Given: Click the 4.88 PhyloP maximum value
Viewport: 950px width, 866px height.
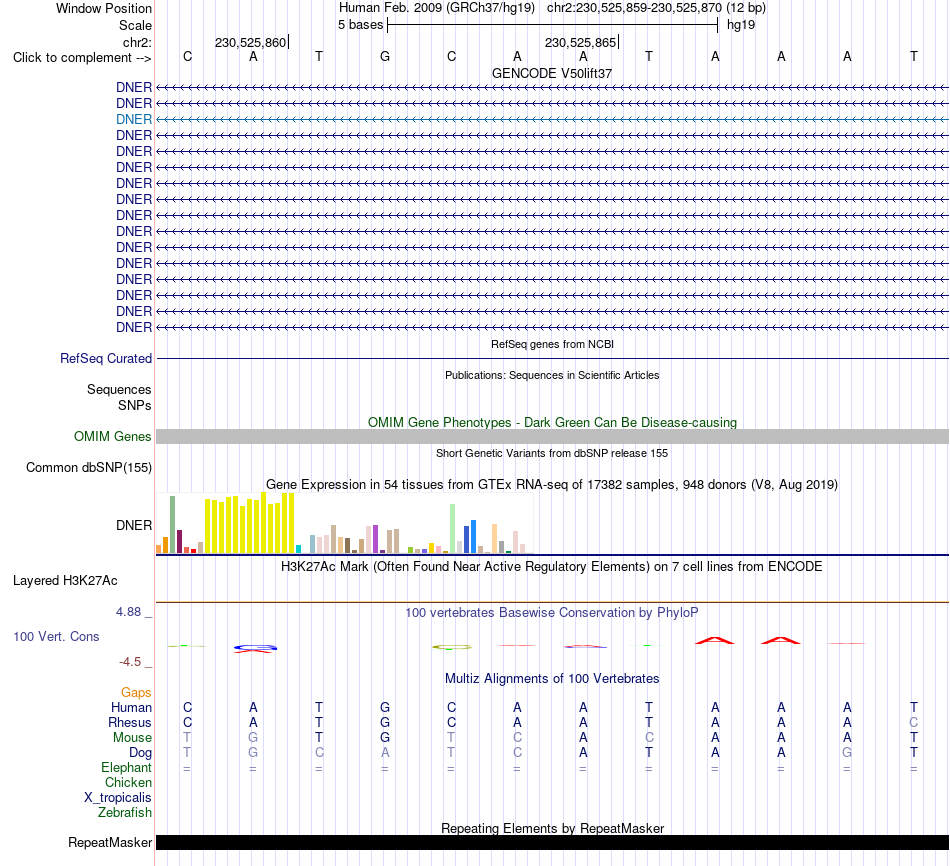Looking at the screenshot, I should (128, 612).
